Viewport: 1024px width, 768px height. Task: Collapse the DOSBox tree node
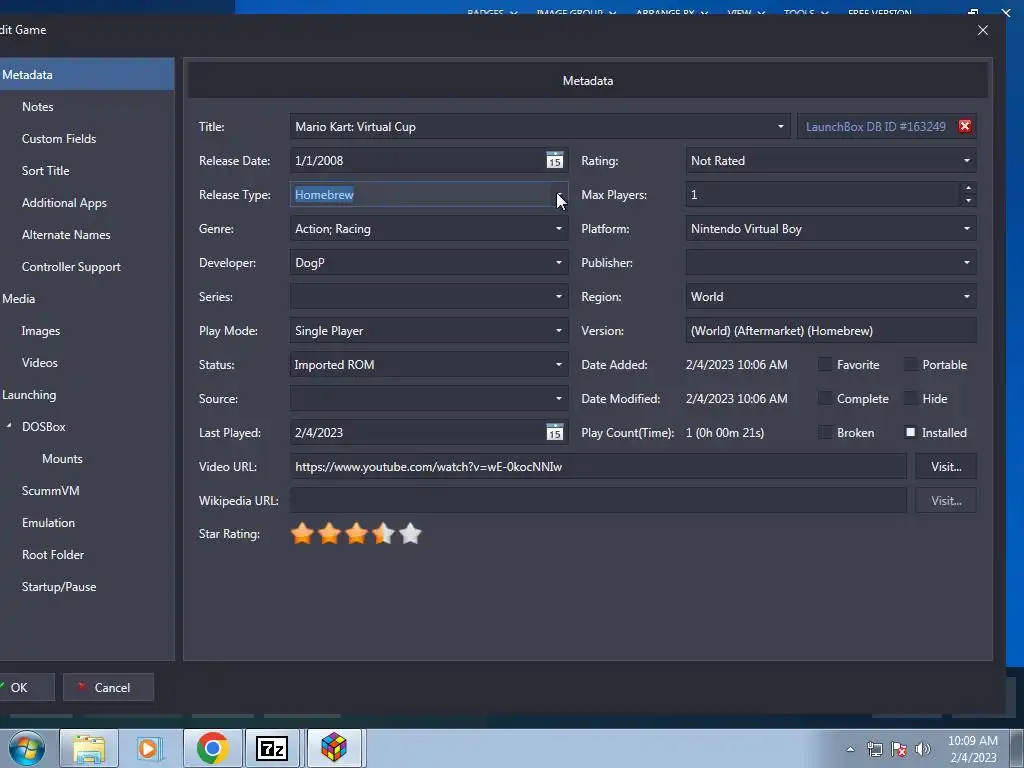click(9, 426)
